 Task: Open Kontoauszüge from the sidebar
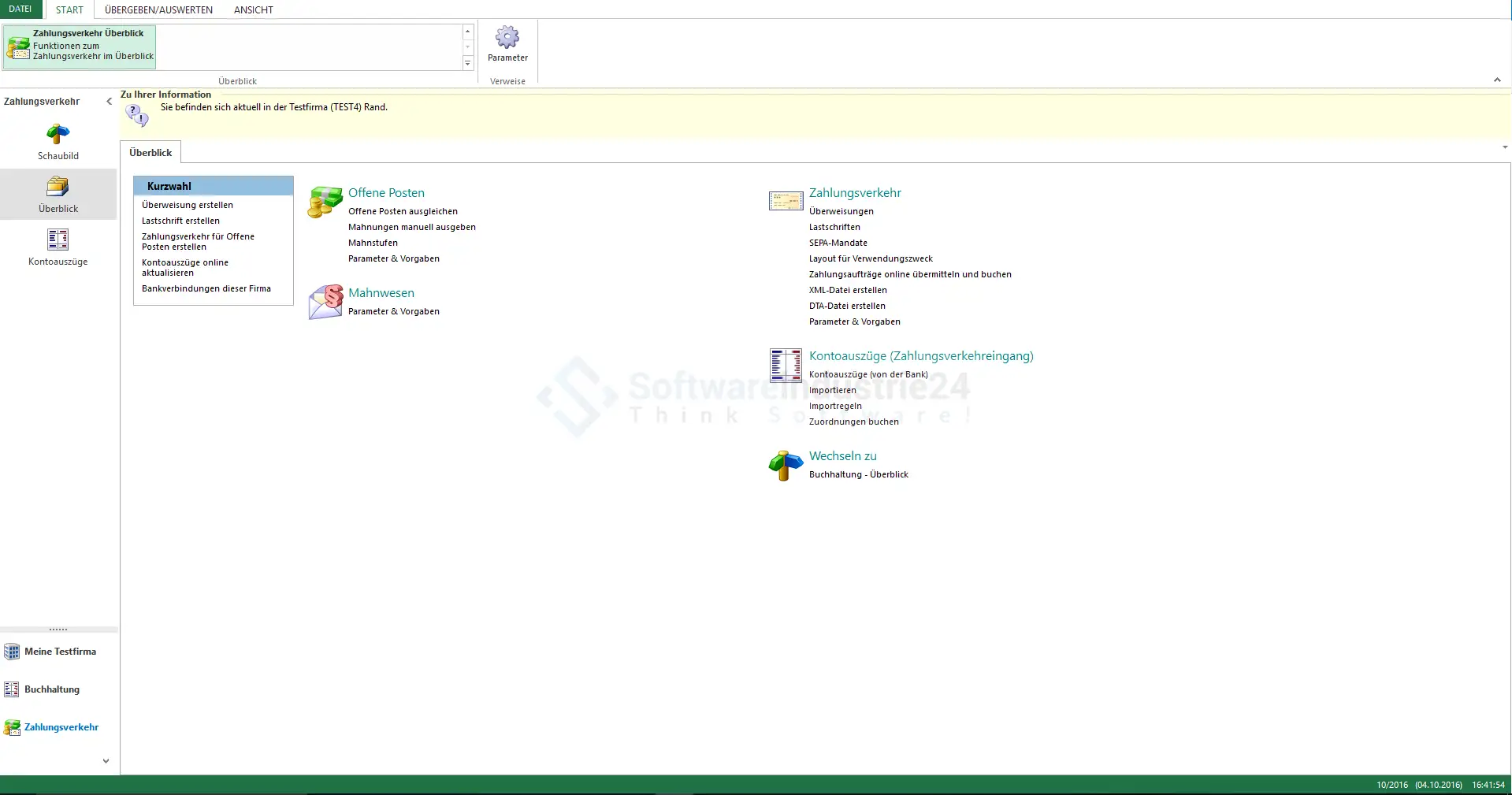point(58,240)
